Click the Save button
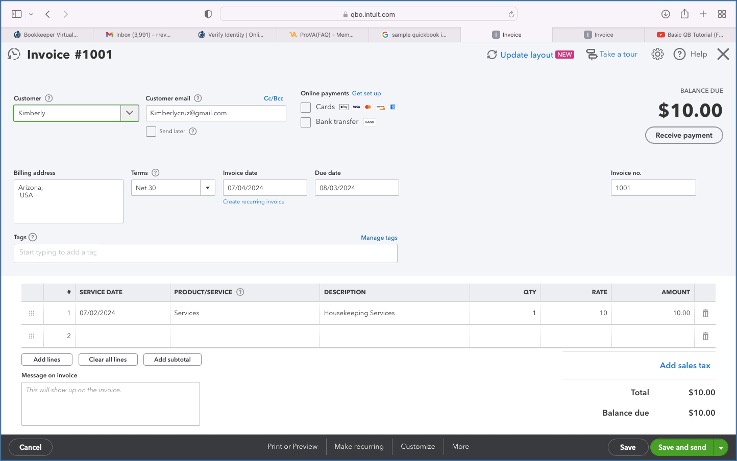 627,447
